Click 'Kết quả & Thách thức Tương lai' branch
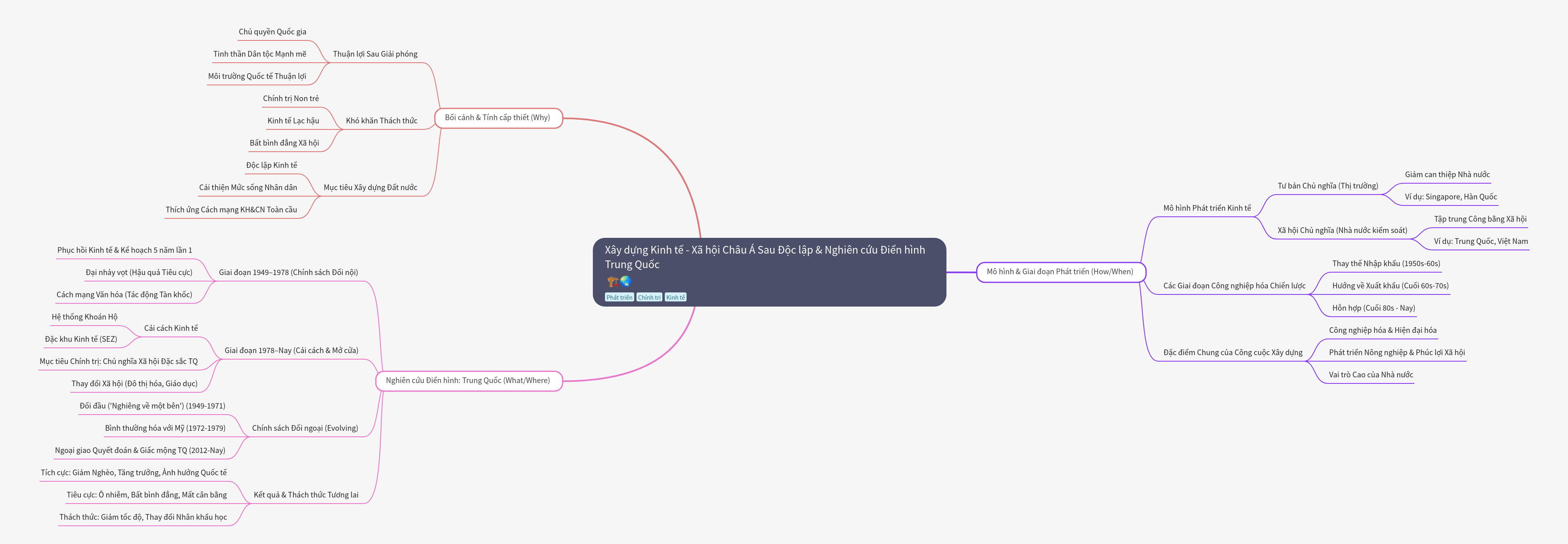This screenshot has height=544, width=1568. click(x=306, y=495)
